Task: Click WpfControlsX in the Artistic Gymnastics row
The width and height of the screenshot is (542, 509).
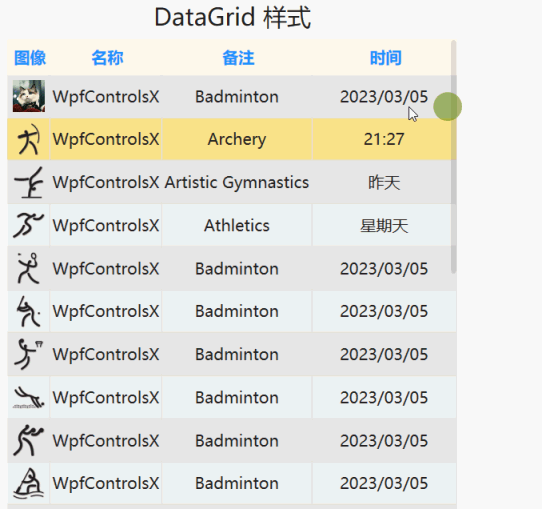Action: (106, 182)
